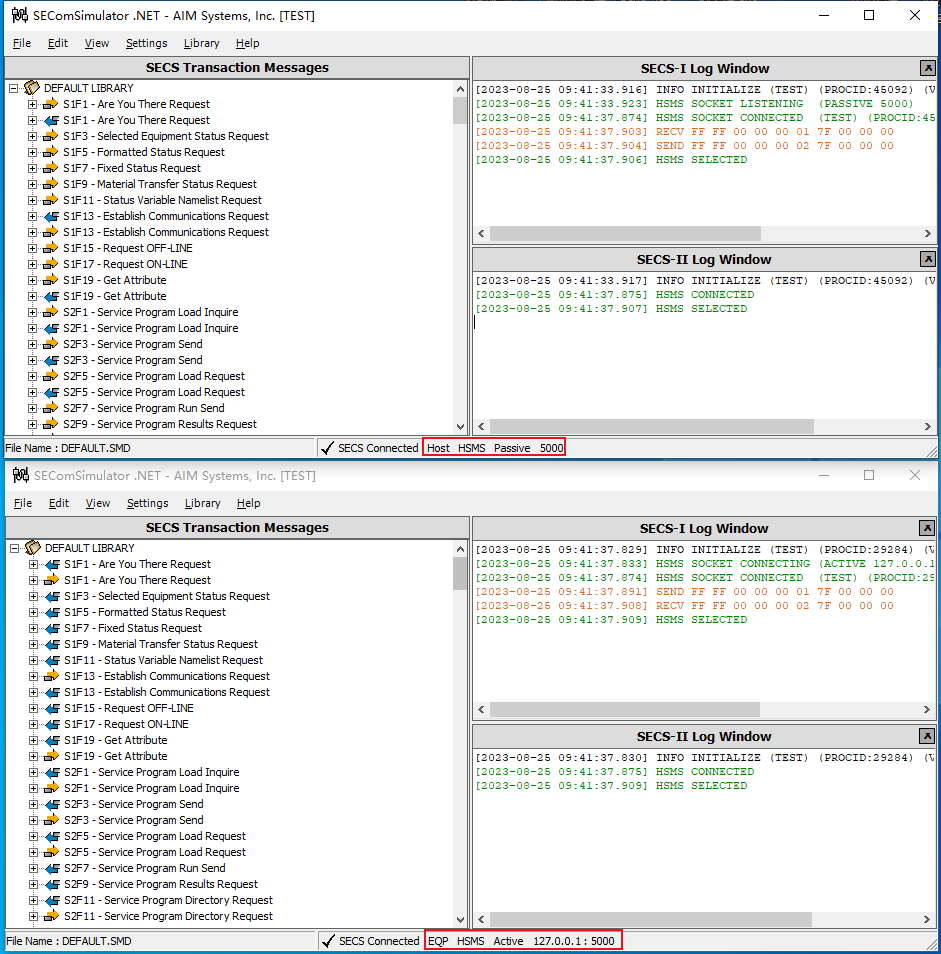Expand S1F5 Formatted Status Request in Host window
Image resolution: width=941 pixels, height=954 pixels.
32,152
